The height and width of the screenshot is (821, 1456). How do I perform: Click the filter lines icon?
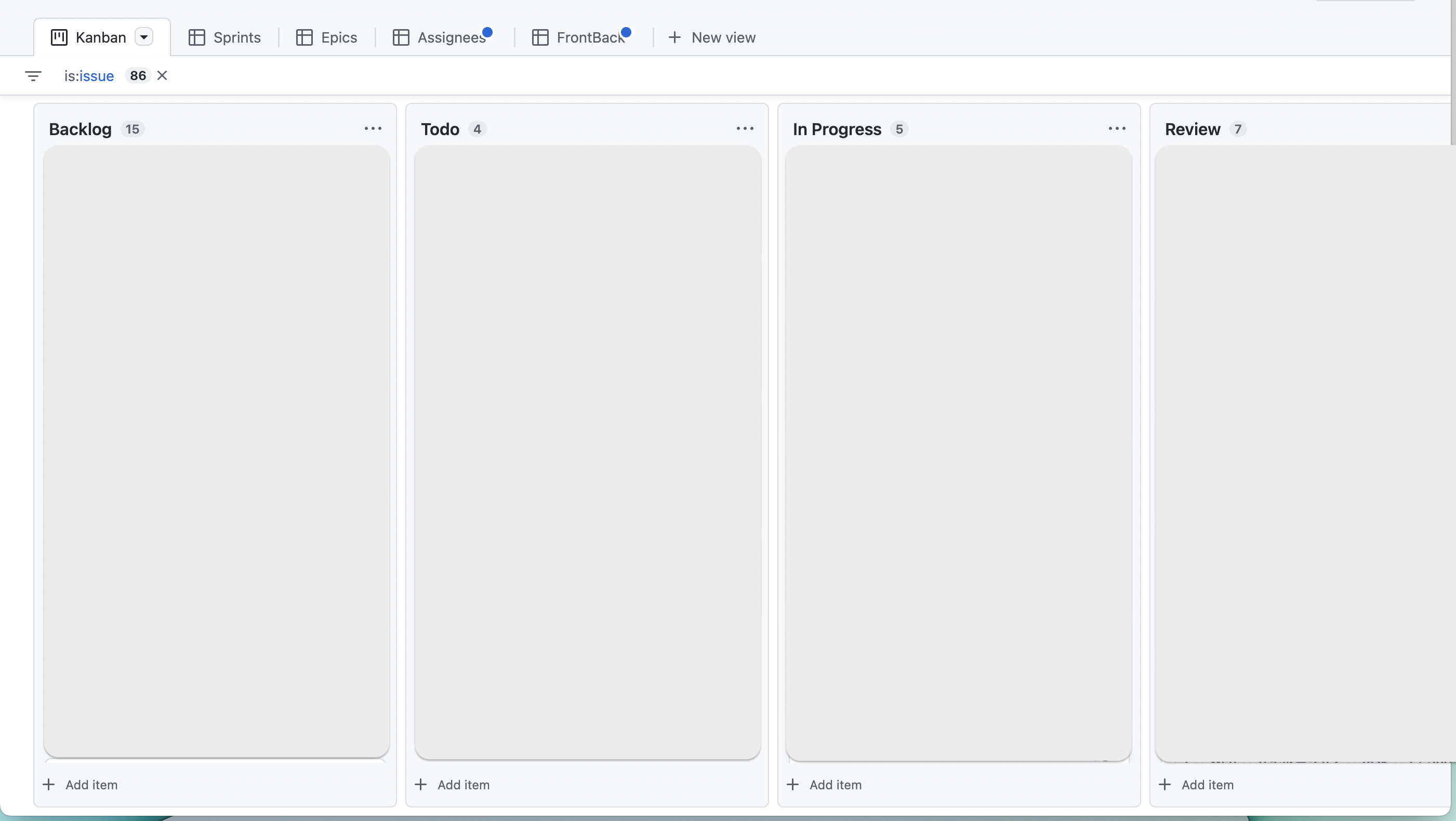pyautogui.click(x=33, y=76)
